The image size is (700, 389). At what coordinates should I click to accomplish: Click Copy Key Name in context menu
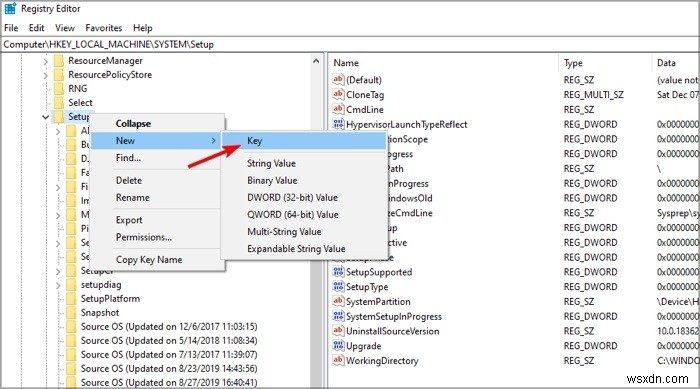pos(149,260)
